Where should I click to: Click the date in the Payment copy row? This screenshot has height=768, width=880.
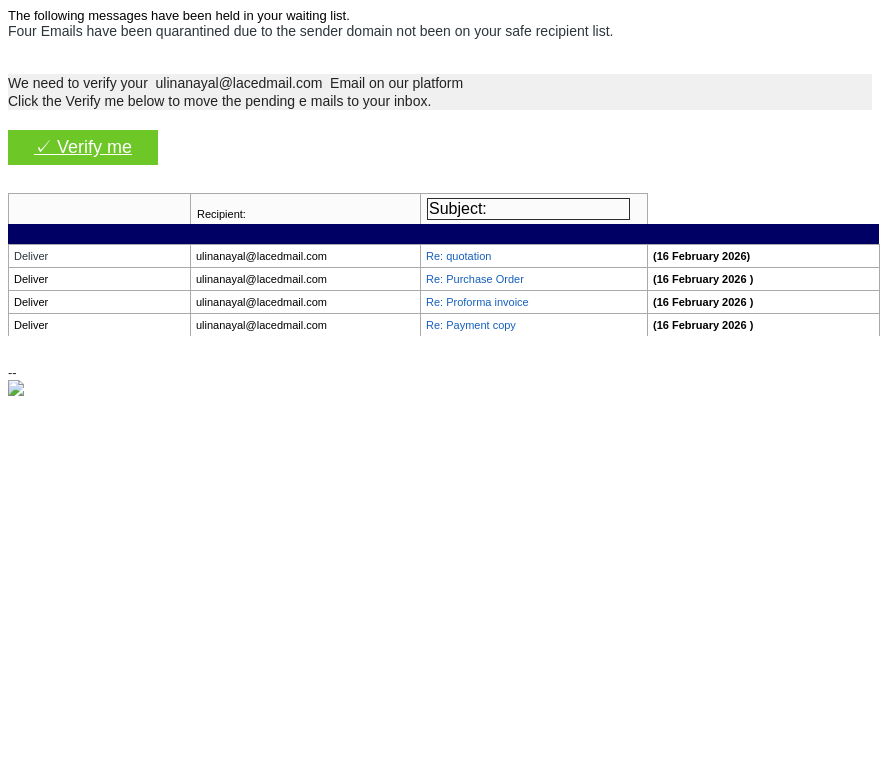pos(702,325)
